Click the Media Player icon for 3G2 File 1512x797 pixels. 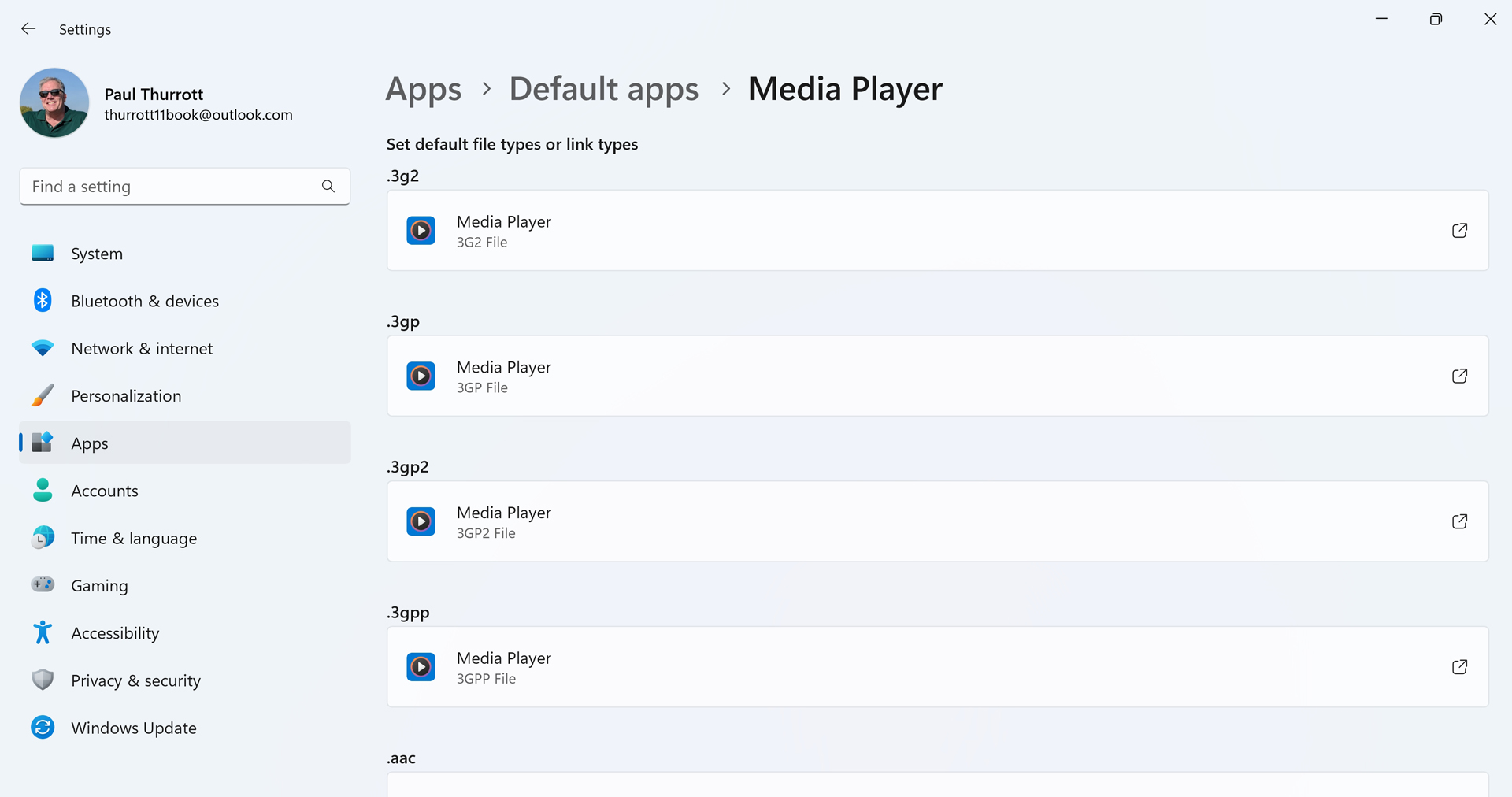[421, 231]
